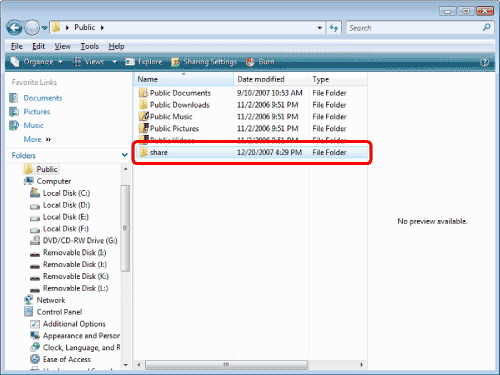Image resolution: width=500 pixels, height=375 pixels.
Task: Select Control Panel in the folder tree
Action: [x=59, y=312]
